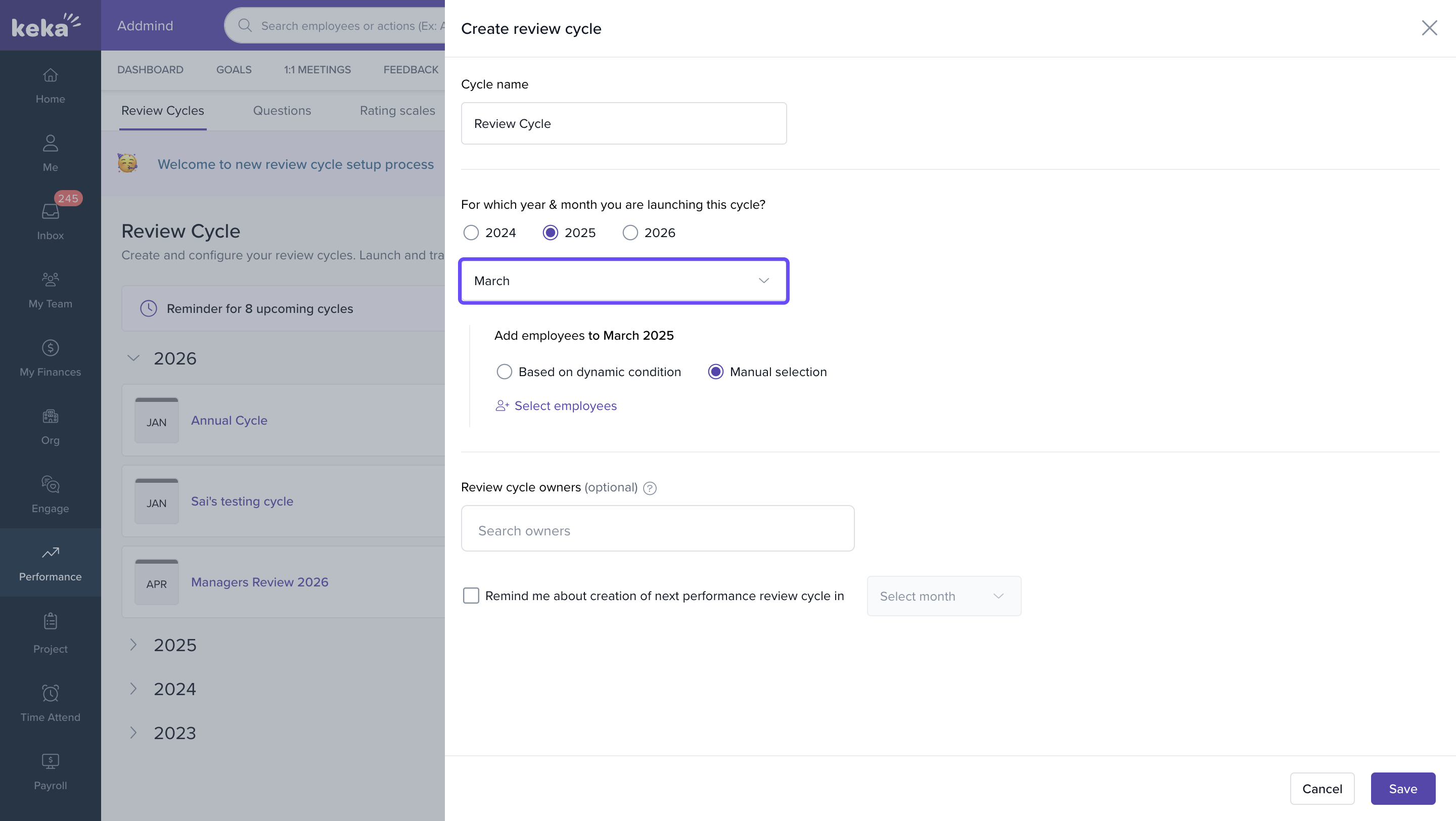Open the Inbox sidebar icon
This screenshot has width=1456, height=821.
click(51, 212)
